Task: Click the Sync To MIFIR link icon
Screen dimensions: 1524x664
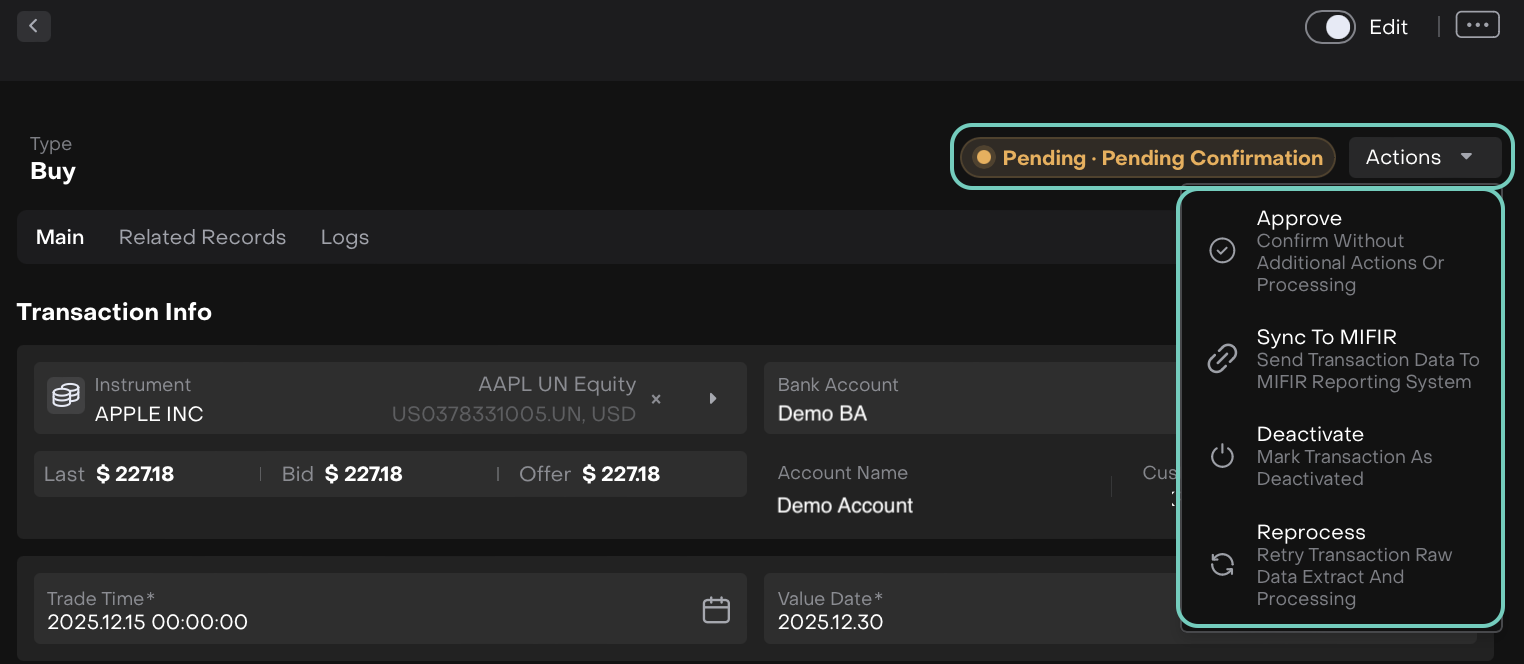Action: pyautogui.click(x=1222, y=359)
